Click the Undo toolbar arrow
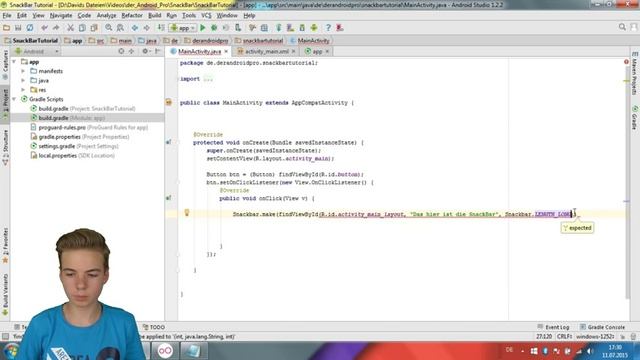This screenshot has height=360, width=640. click(44, 28)
